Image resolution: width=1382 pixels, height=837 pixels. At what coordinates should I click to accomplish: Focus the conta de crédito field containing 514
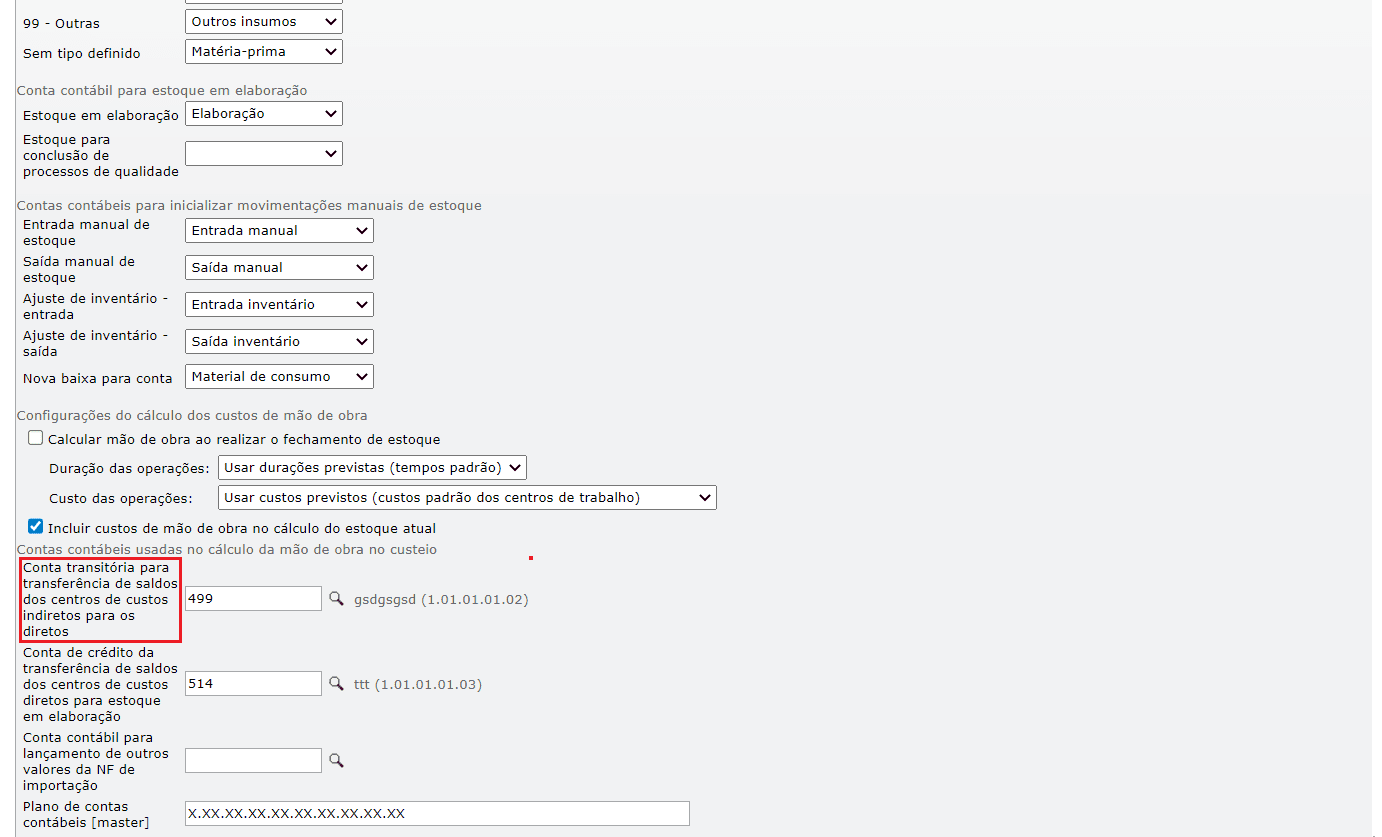(253, 684)
